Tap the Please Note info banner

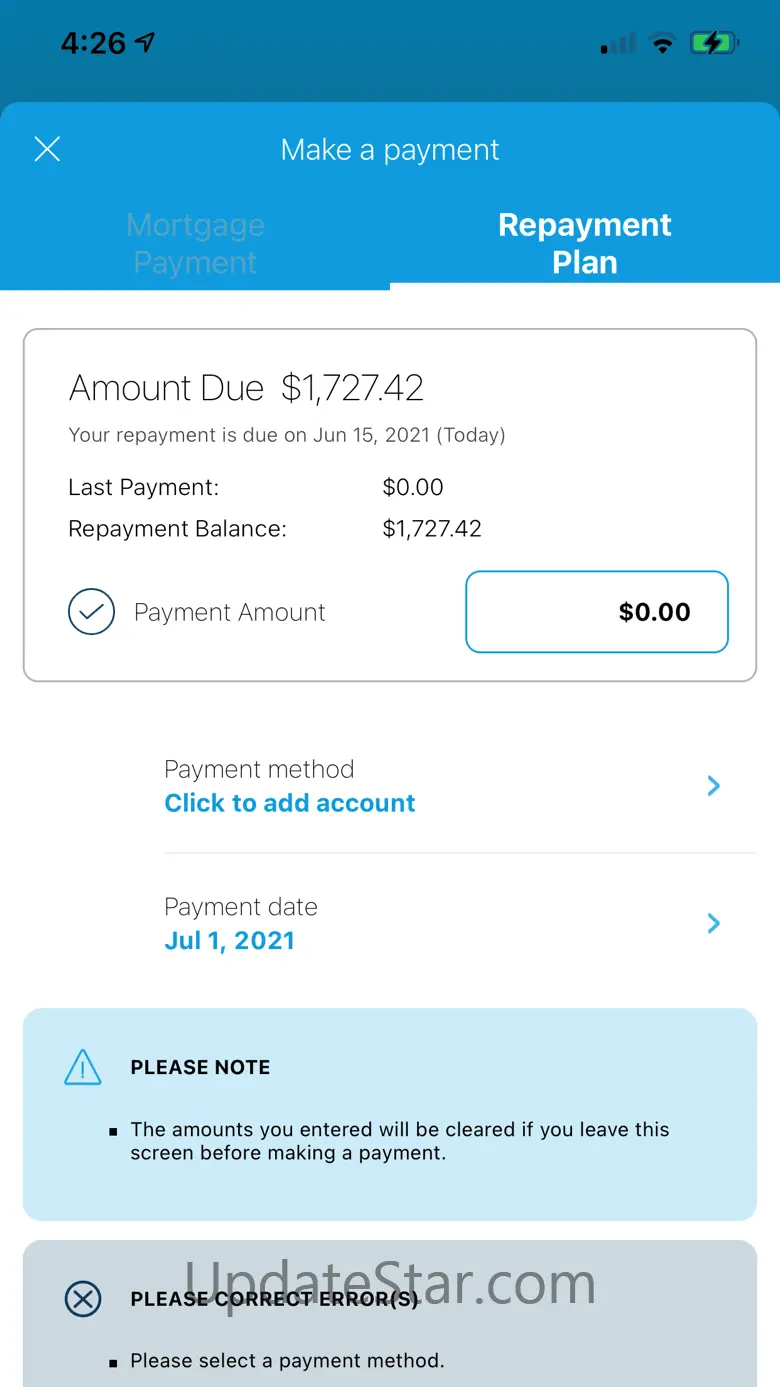click(x=390, y=1114)
